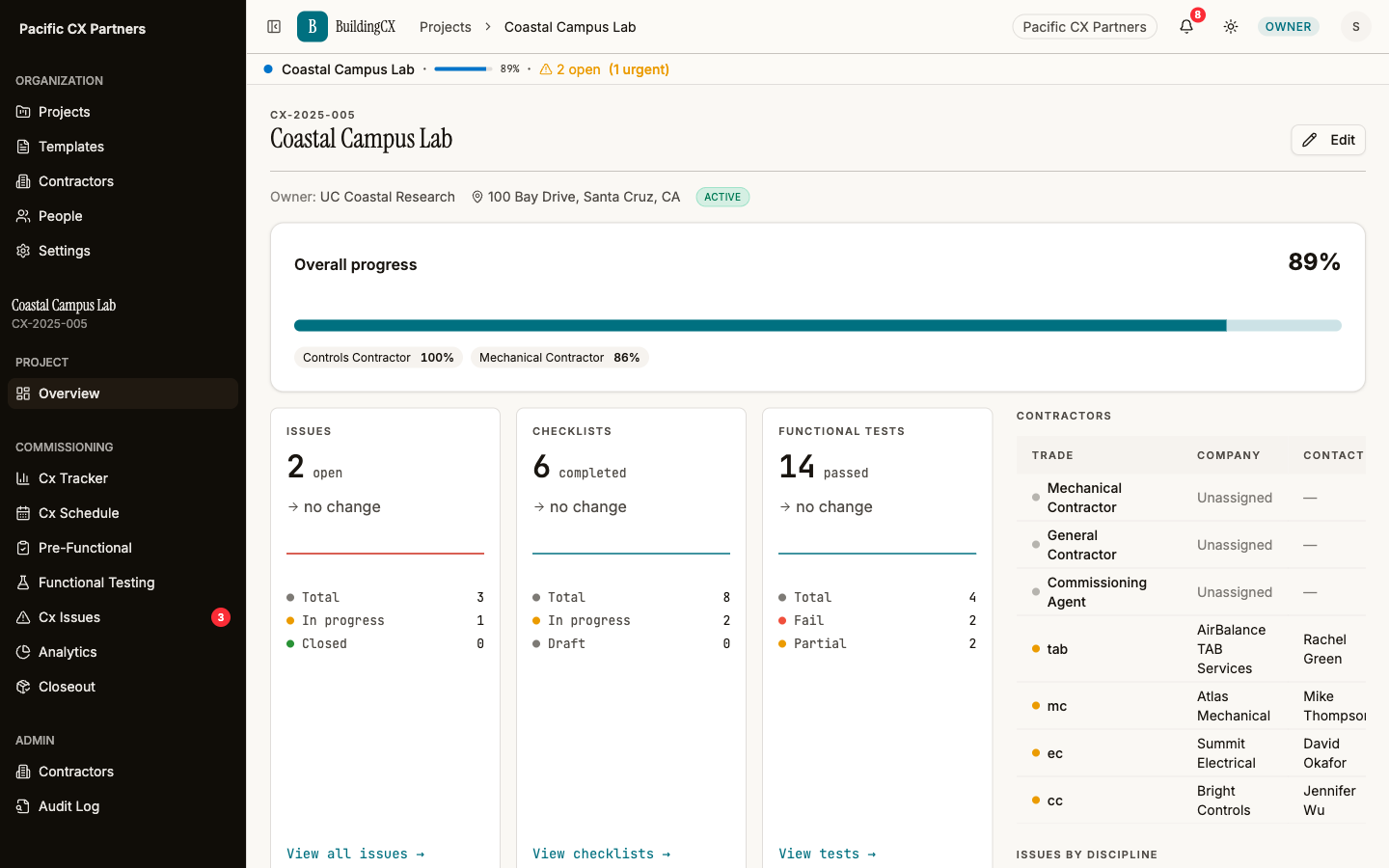Click the People icon in sidebar
This screenshot has height=868, width=1389.
(23, 216)
